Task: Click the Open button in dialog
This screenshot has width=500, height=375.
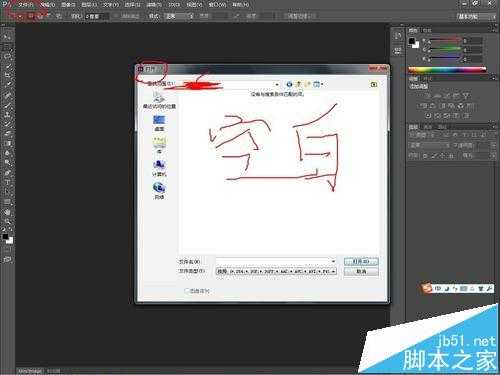Action: click(x=361, y=262)
